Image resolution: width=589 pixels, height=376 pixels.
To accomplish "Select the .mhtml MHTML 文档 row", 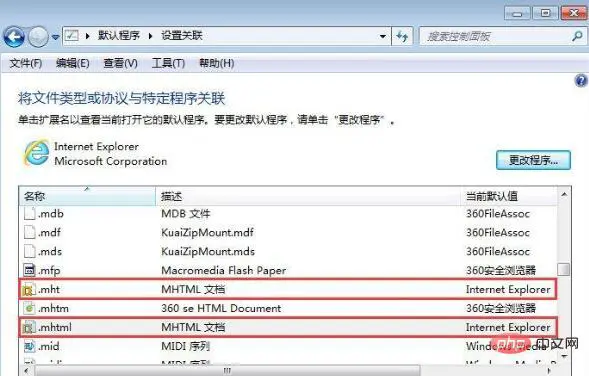I will (x=288, y=327).
